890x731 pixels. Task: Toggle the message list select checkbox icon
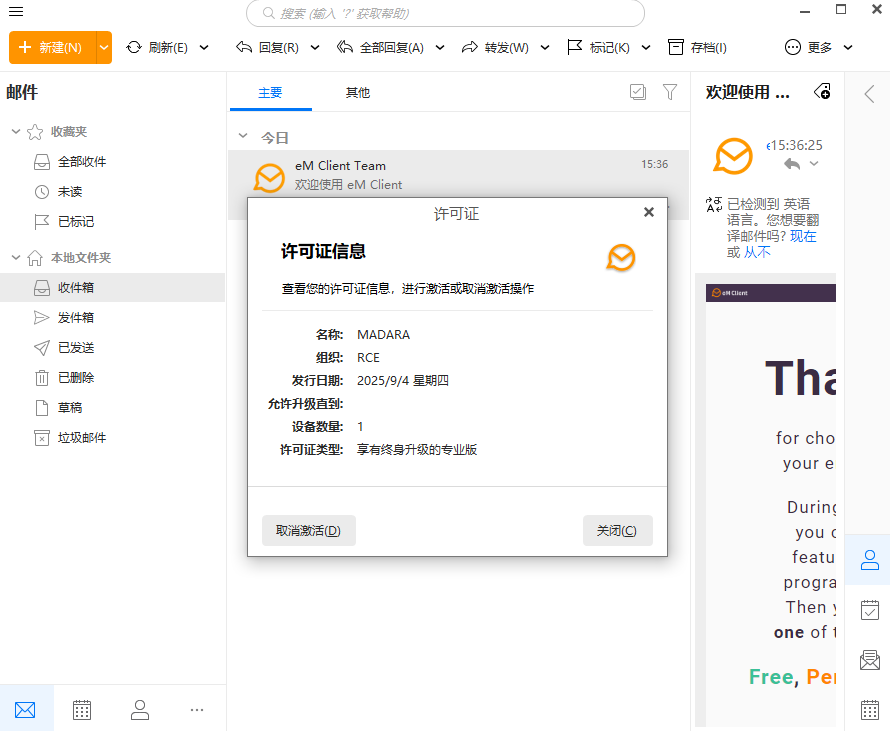click(638, 92)
